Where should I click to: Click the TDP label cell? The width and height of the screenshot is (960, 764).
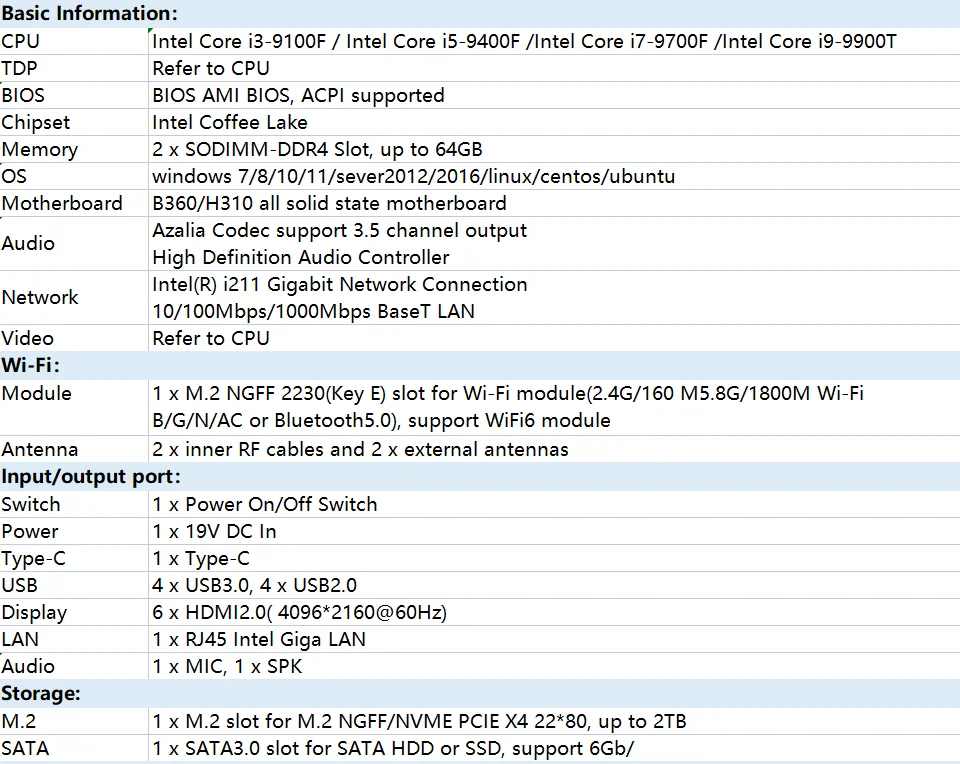pyautogui.click(x=73, y=69)
